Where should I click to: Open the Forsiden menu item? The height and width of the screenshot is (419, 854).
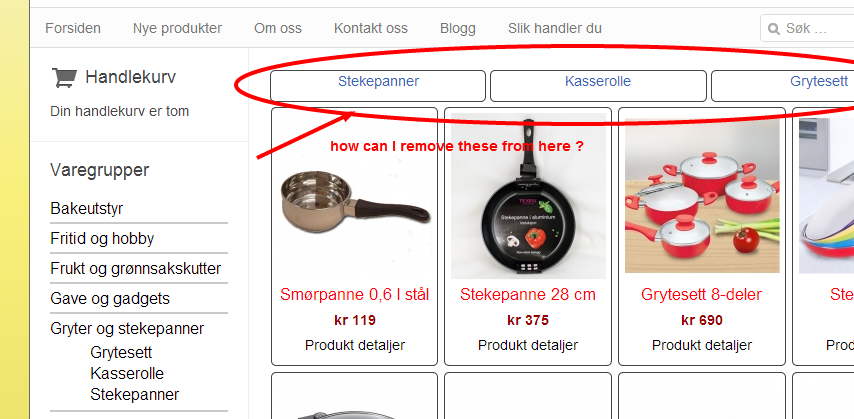(x=73, y=28)
